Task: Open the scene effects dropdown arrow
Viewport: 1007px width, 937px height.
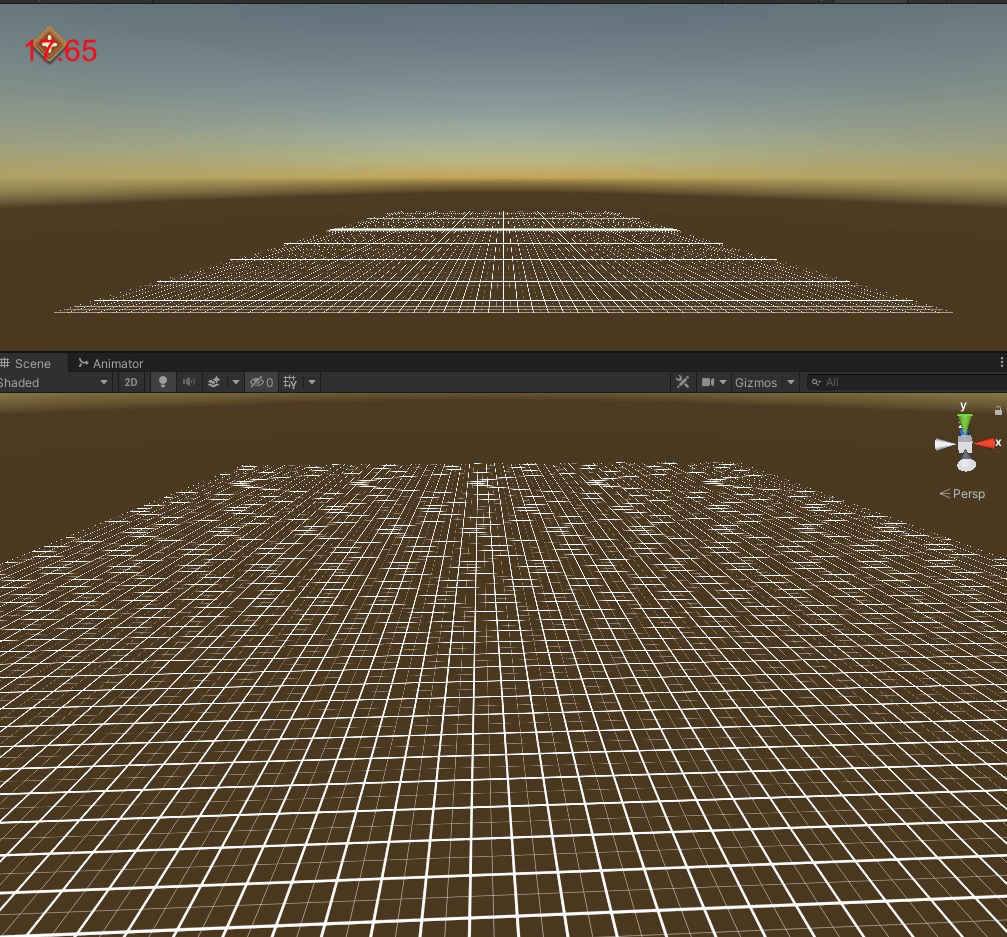Action: click(x=236, y=383)
